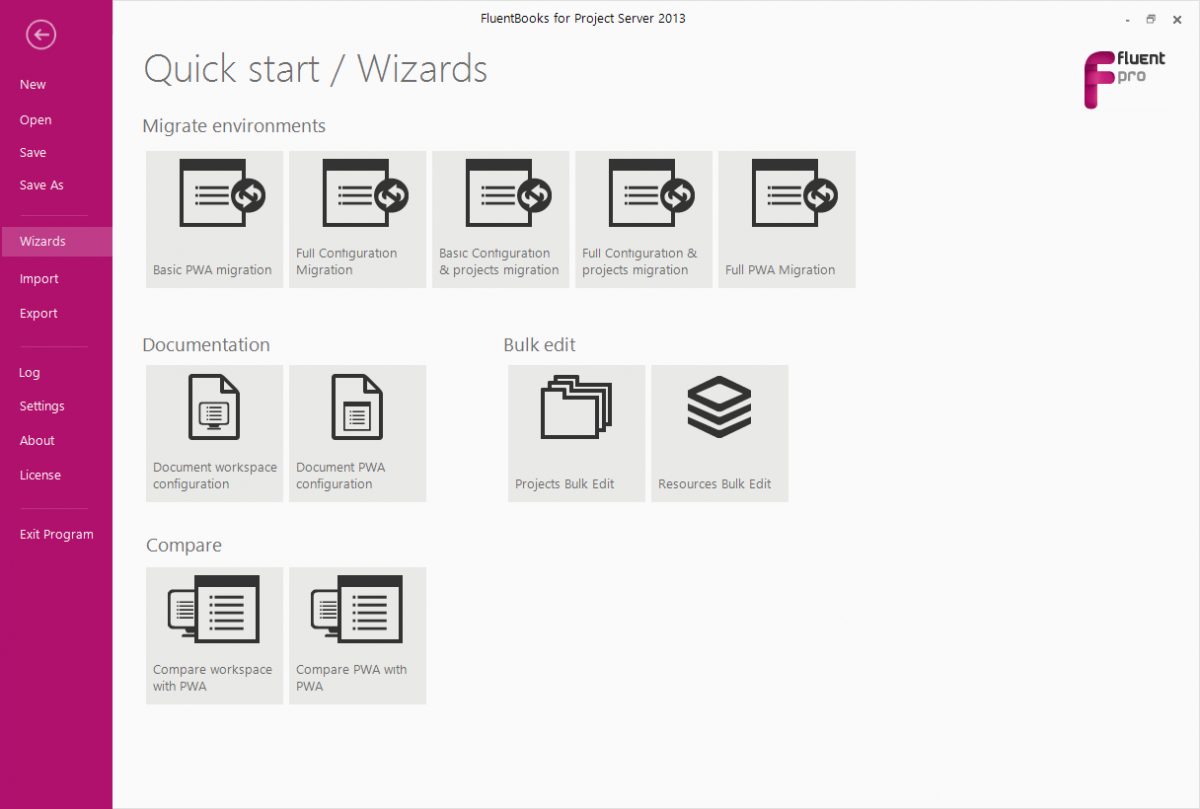Open the Export section

click(38, 313)
